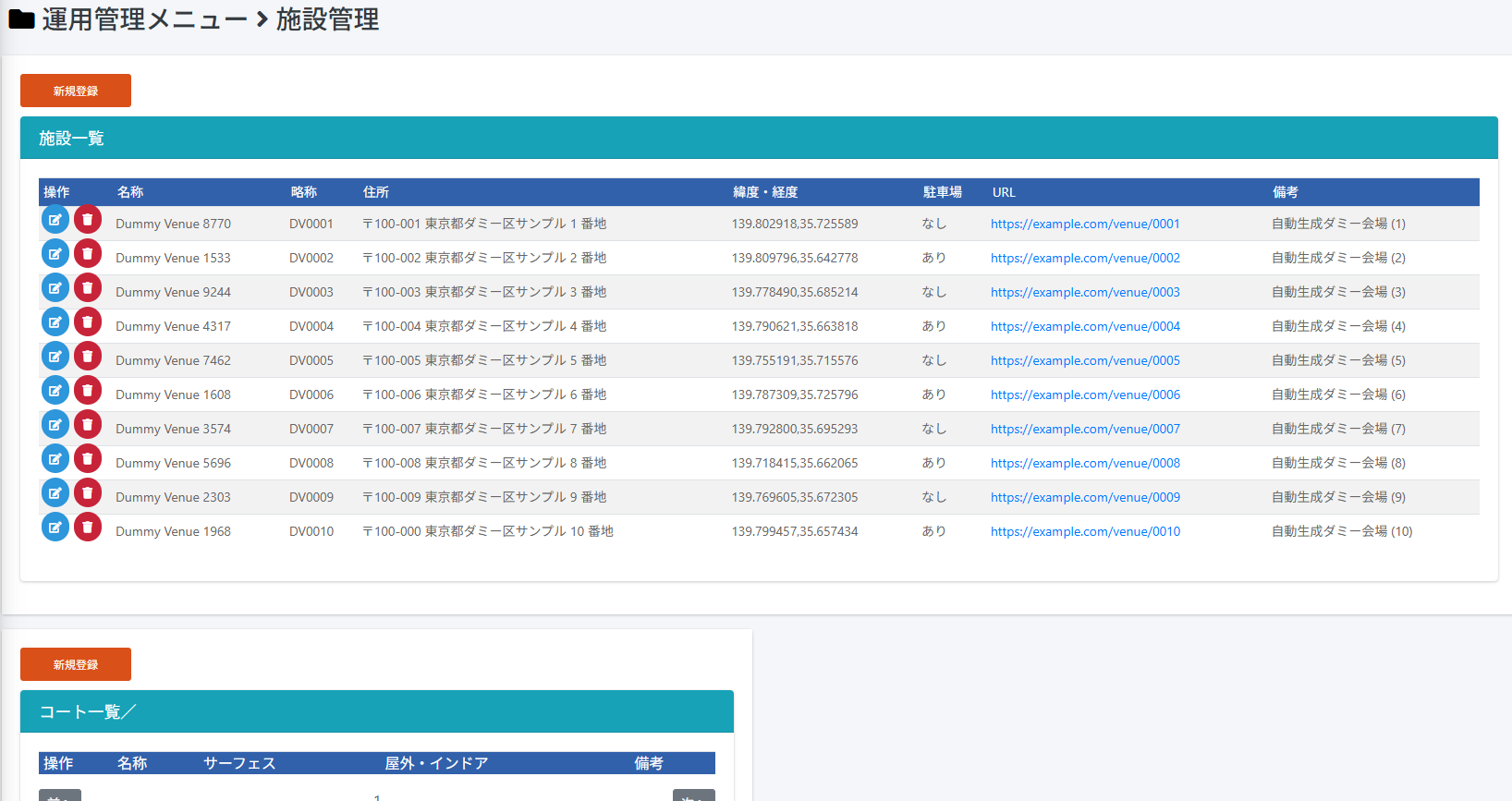This screenshot has width=1512, height=801.
Task: Select abbreviation cell DV0005
Action: point(311,360)
